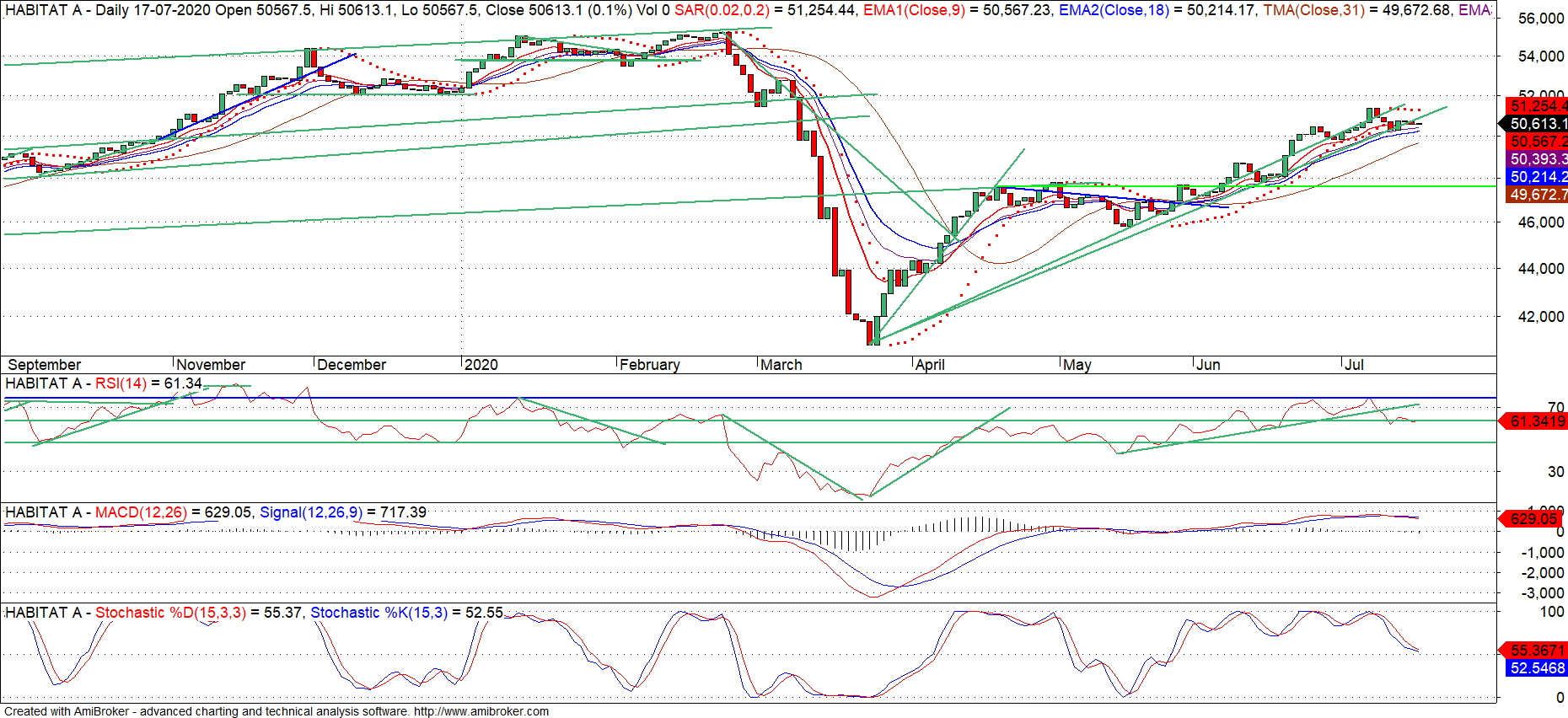
Task: Click the Jul label on time axis
Action: click(x=1354, y=365)
